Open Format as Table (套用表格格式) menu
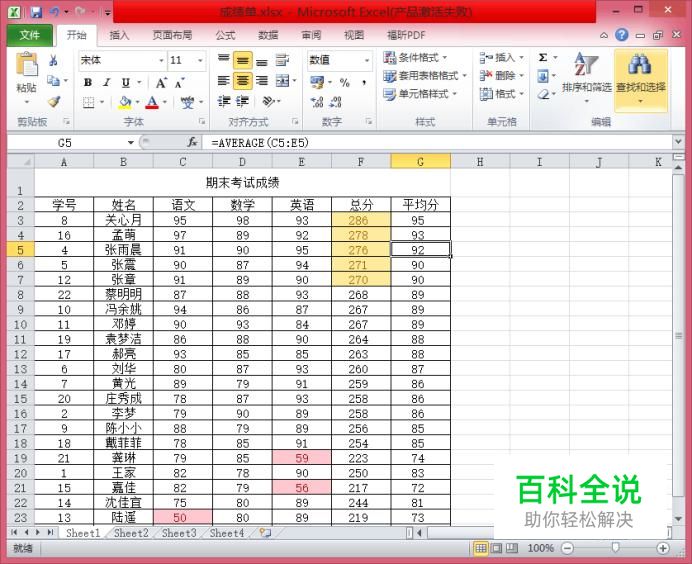The height and width of the screenshot is (564, 692). click(425, 76)
